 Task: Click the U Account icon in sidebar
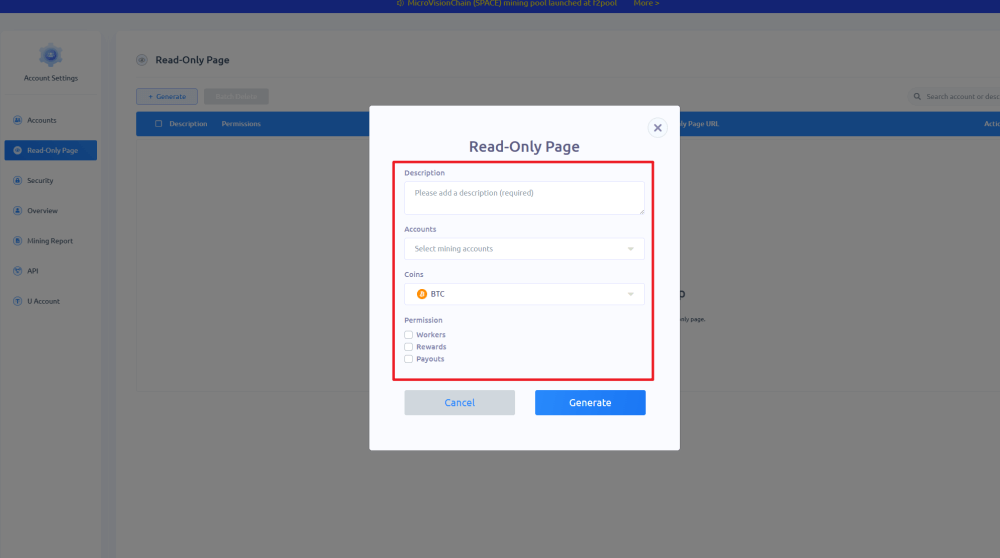pos(18,301)
